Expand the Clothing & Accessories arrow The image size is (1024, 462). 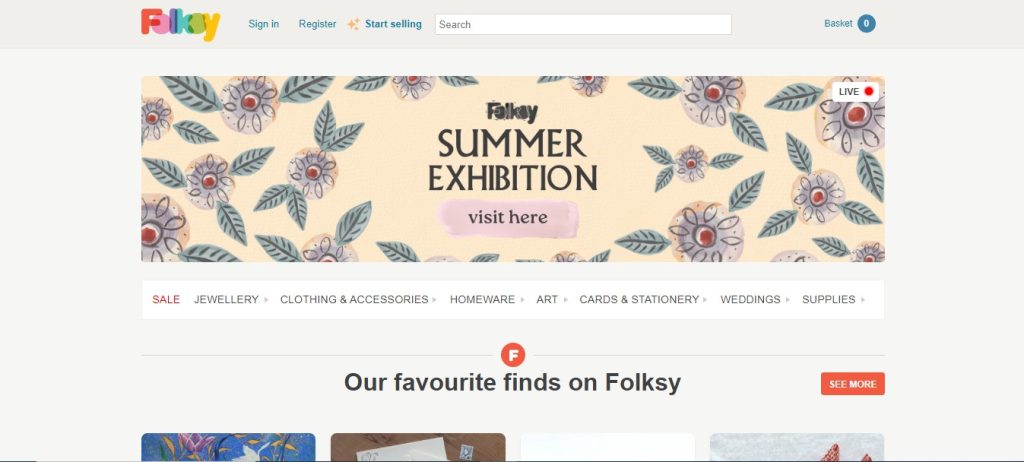[436, 300]
